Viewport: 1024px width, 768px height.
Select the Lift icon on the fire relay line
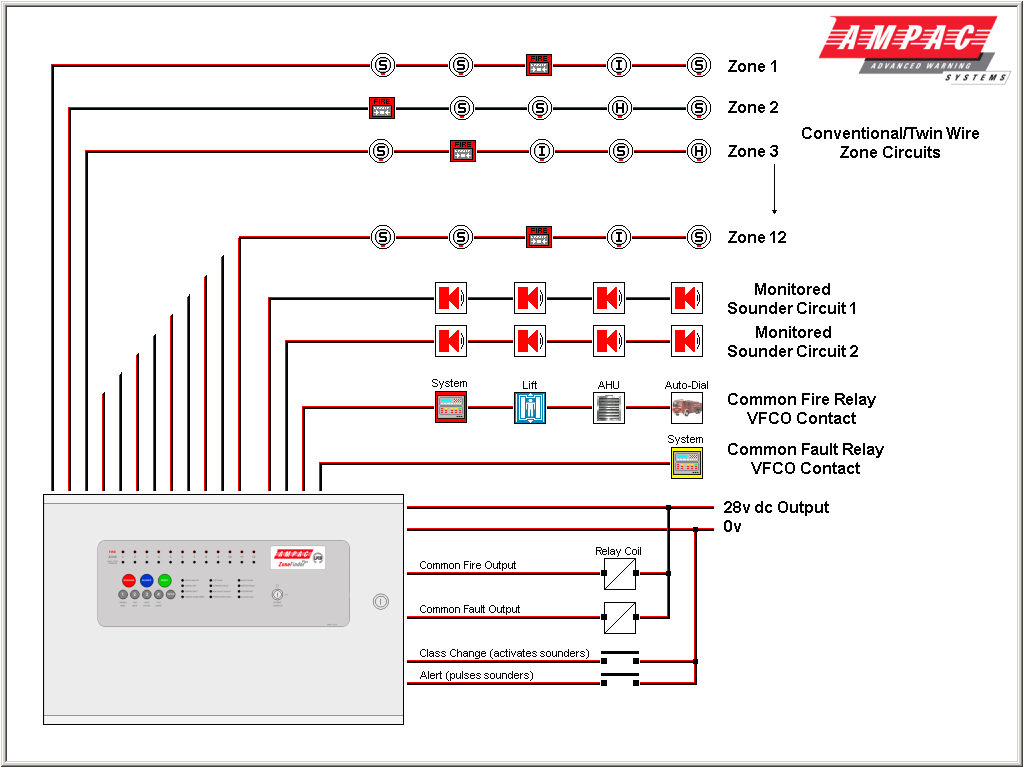[x=529, y=407]
